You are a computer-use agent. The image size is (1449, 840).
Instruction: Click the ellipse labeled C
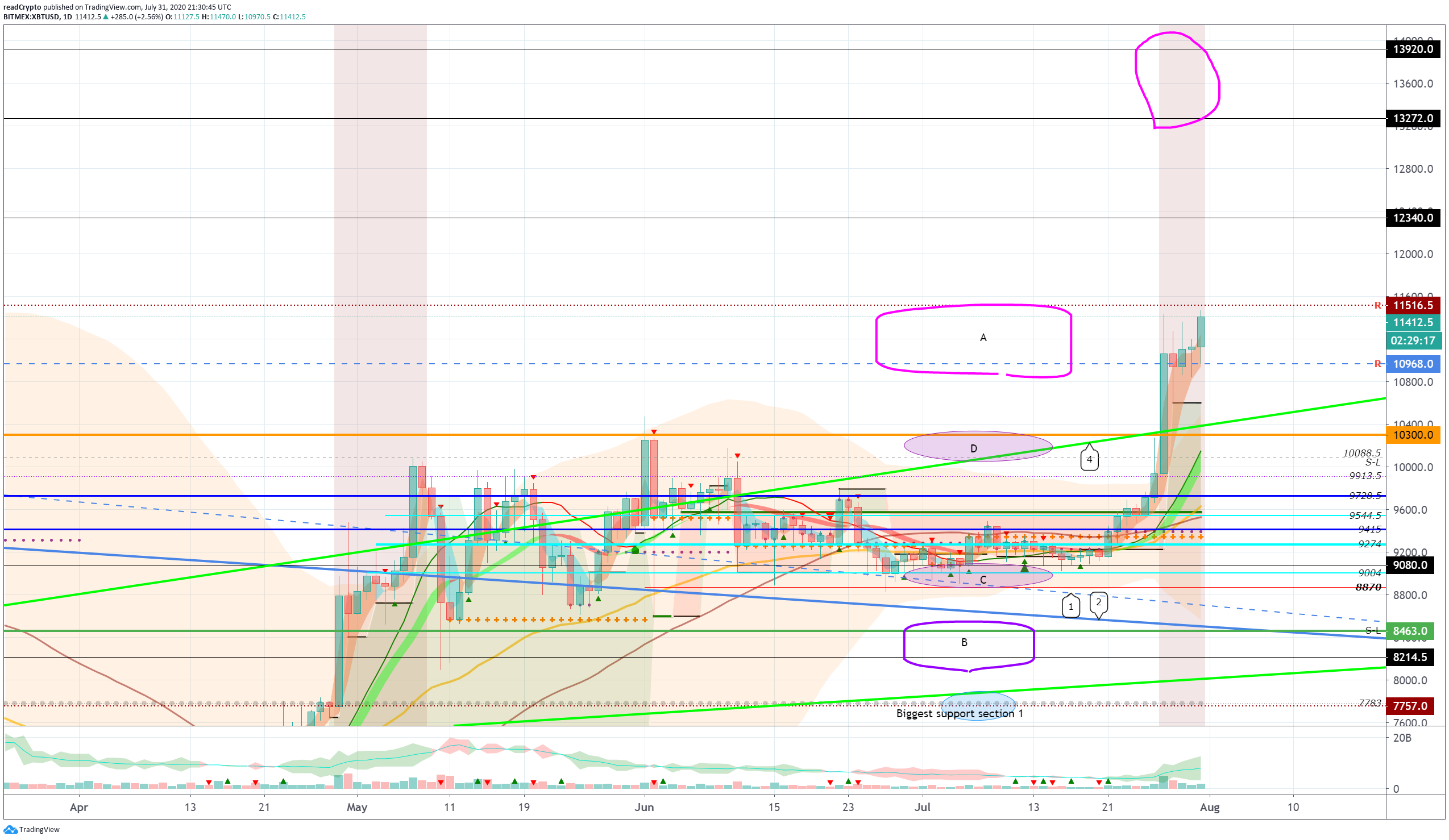click(978, 576)
